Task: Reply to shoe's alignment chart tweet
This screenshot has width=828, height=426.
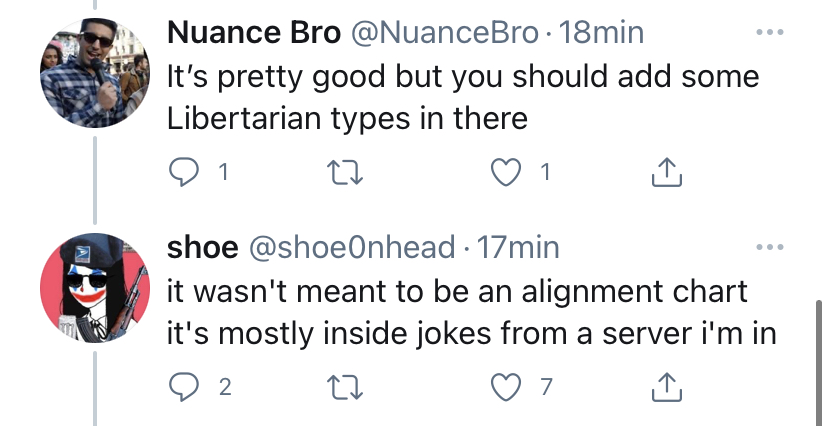Action: click(183, 387)
